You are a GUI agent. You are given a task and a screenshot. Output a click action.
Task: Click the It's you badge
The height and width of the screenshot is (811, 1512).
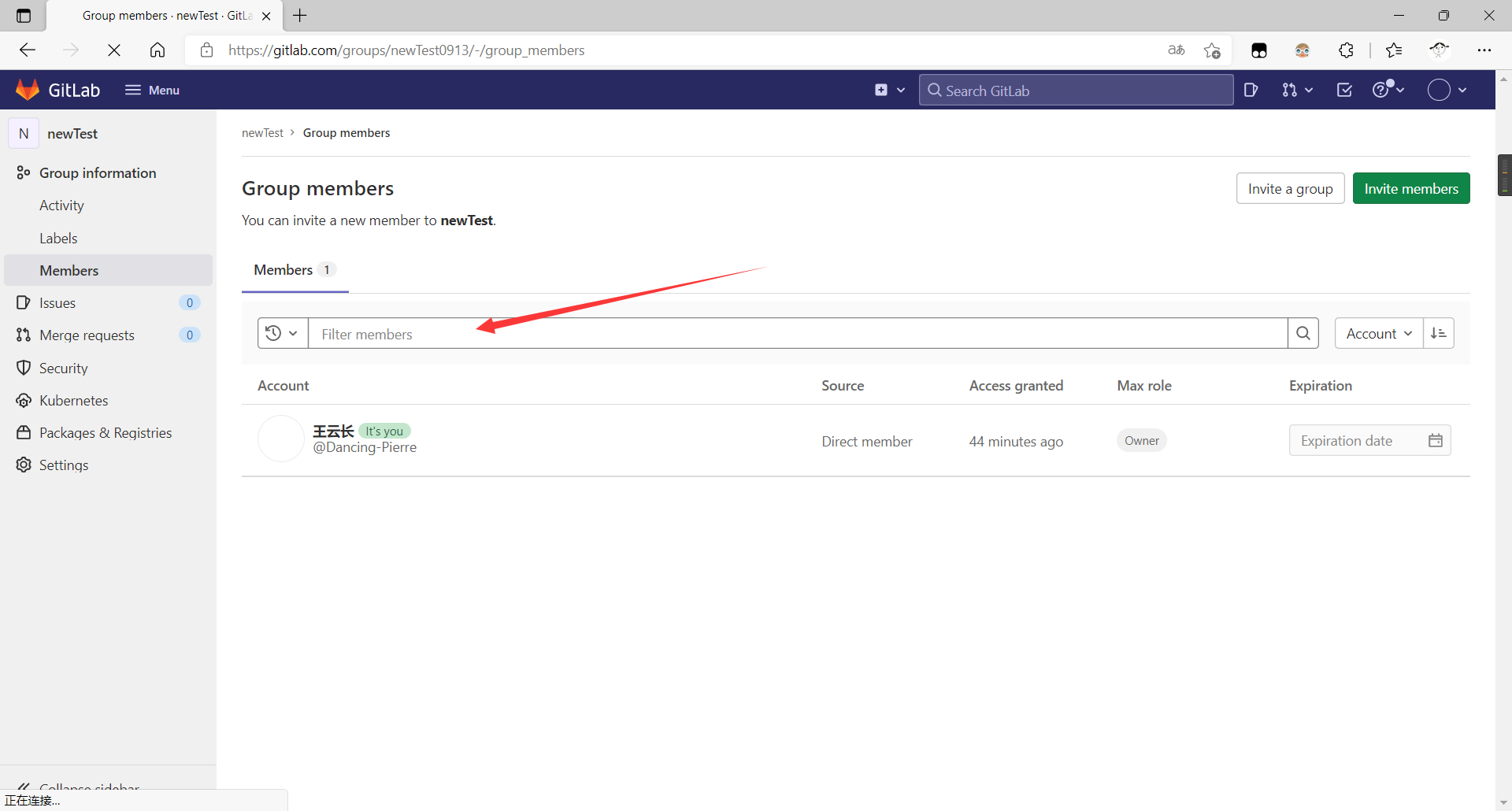[x=384, y=431]
